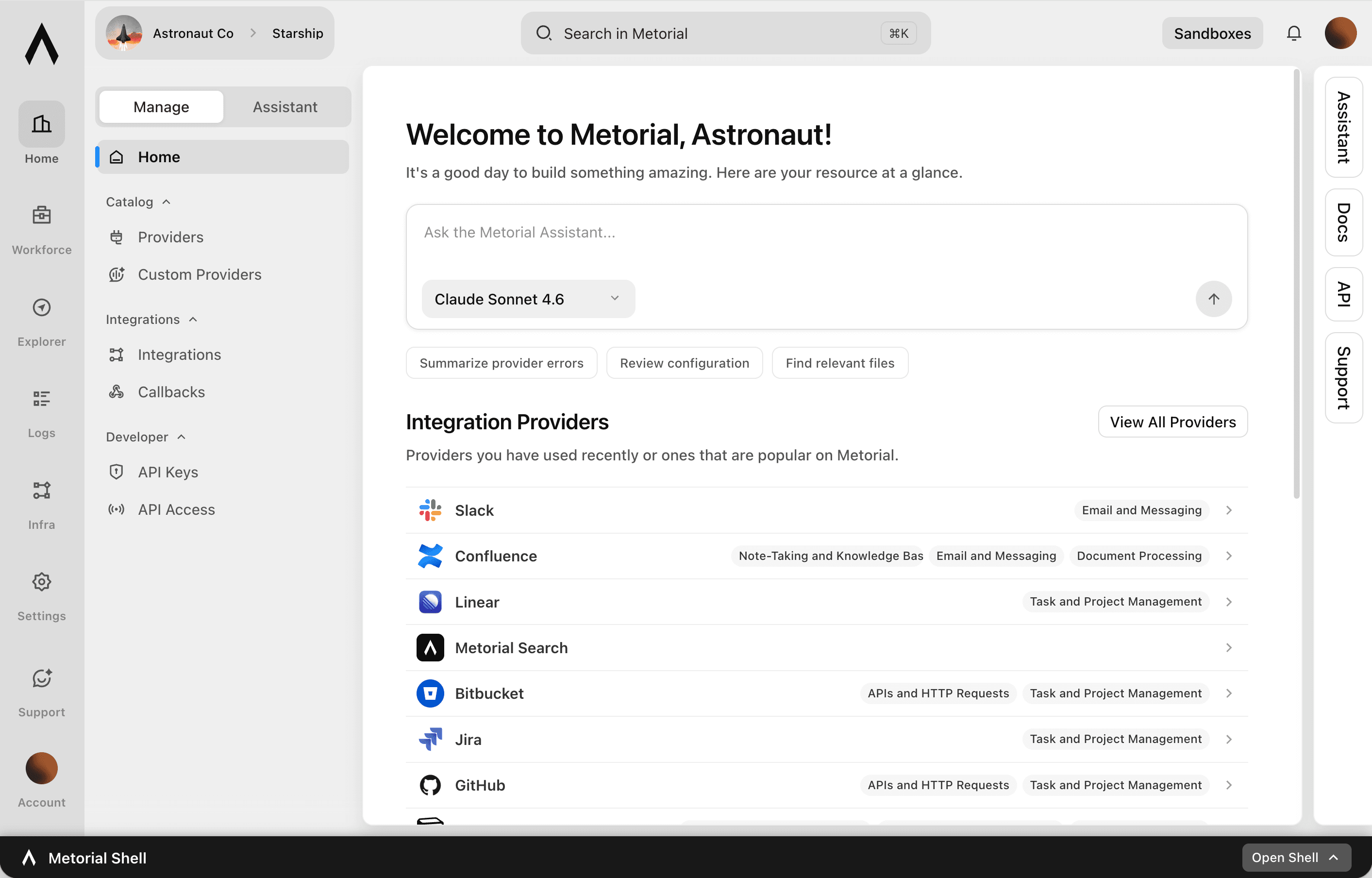Open the Explorer compass icon
Image resolution: width=1372 pixels, height=878 pixels.
point(42,308)
